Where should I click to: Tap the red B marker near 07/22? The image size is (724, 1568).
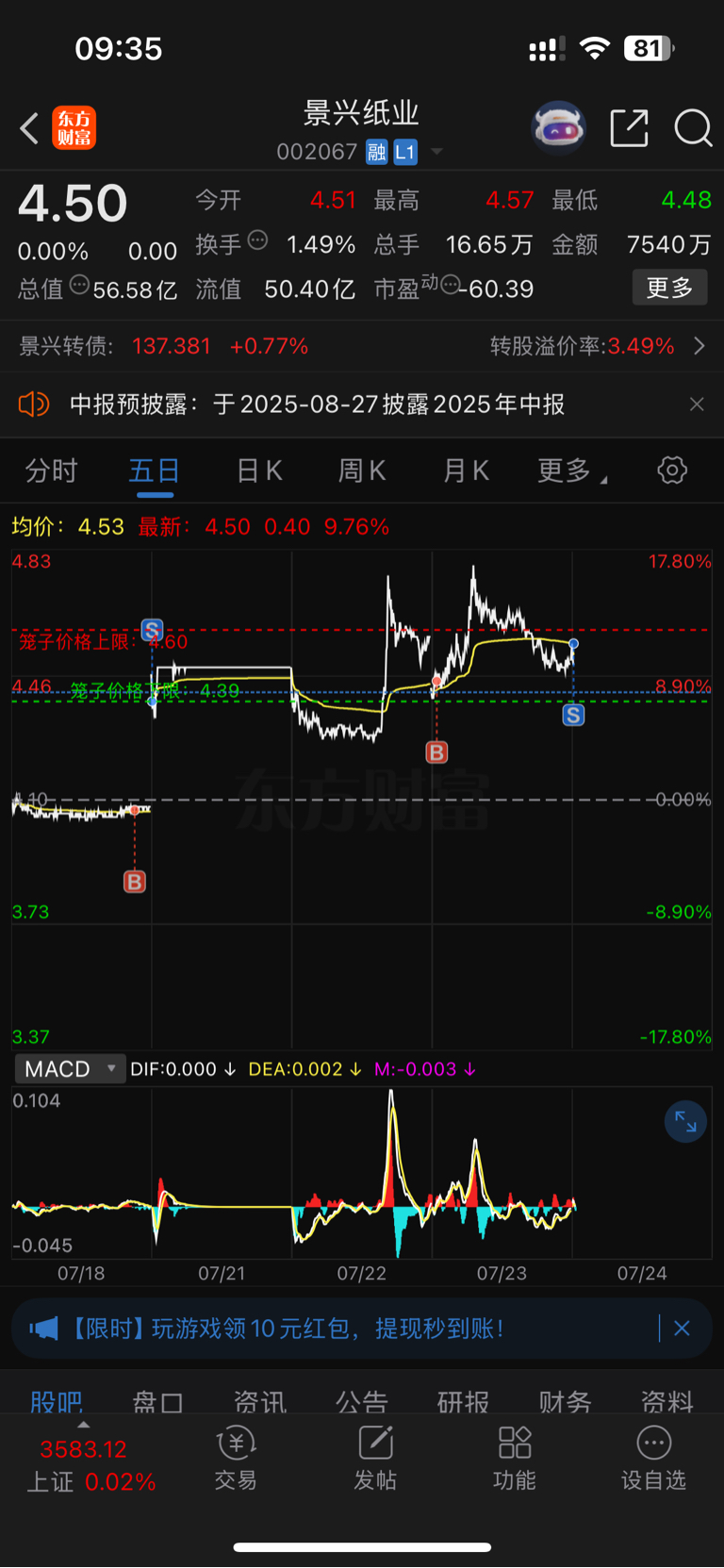point(436,751)
